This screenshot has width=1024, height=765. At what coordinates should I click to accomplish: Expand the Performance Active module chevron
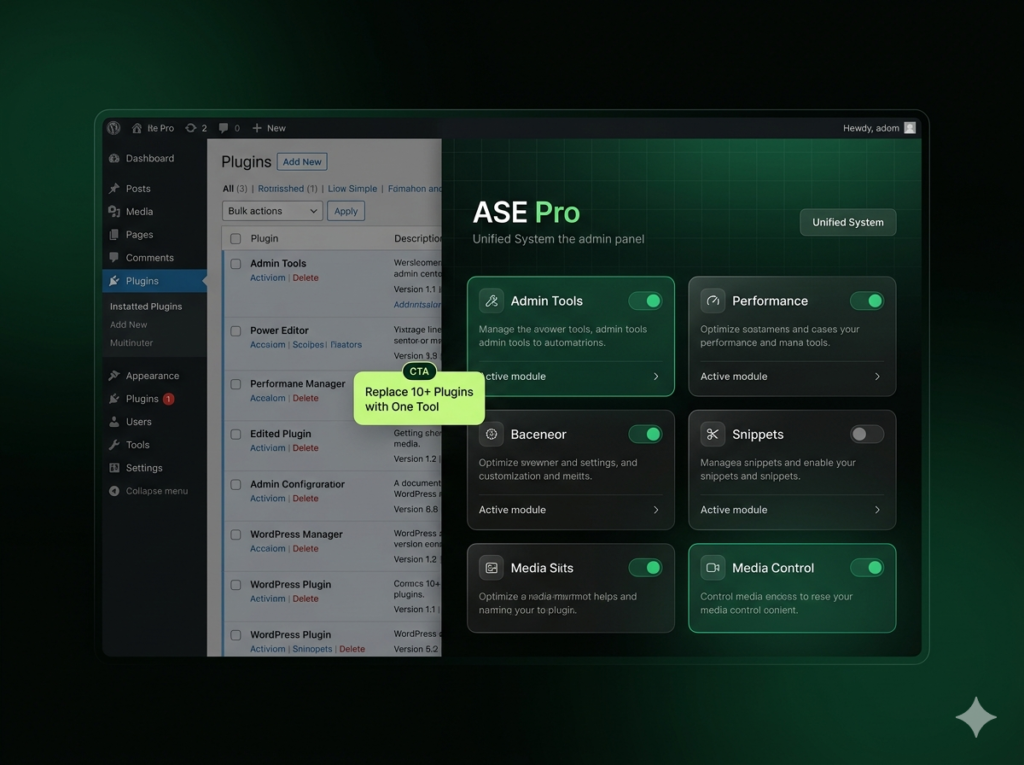[877, 376]
